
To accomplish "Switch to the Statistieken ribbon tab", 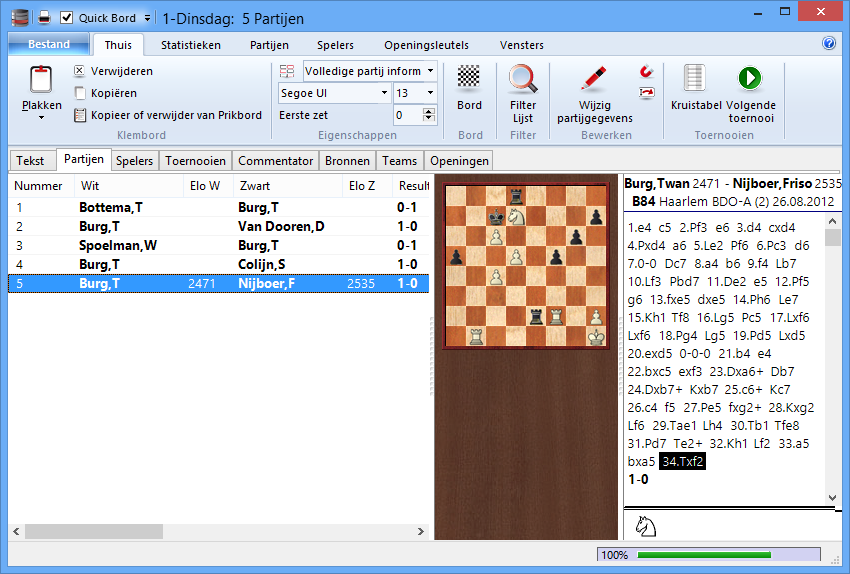I will pyautogui.click(x=191, y=45).
